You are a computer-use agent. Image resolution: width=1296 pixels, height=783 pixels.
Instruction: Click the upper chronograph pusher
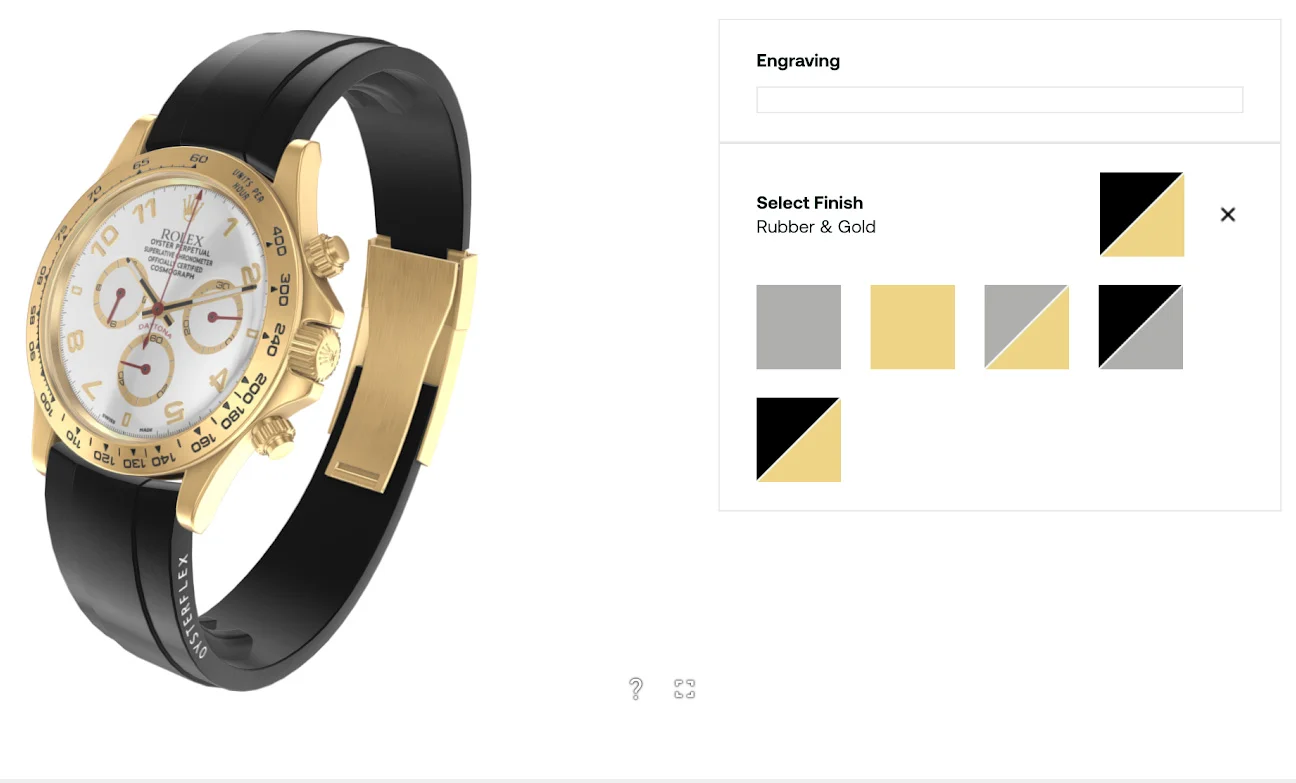click(x=328, y=252)
